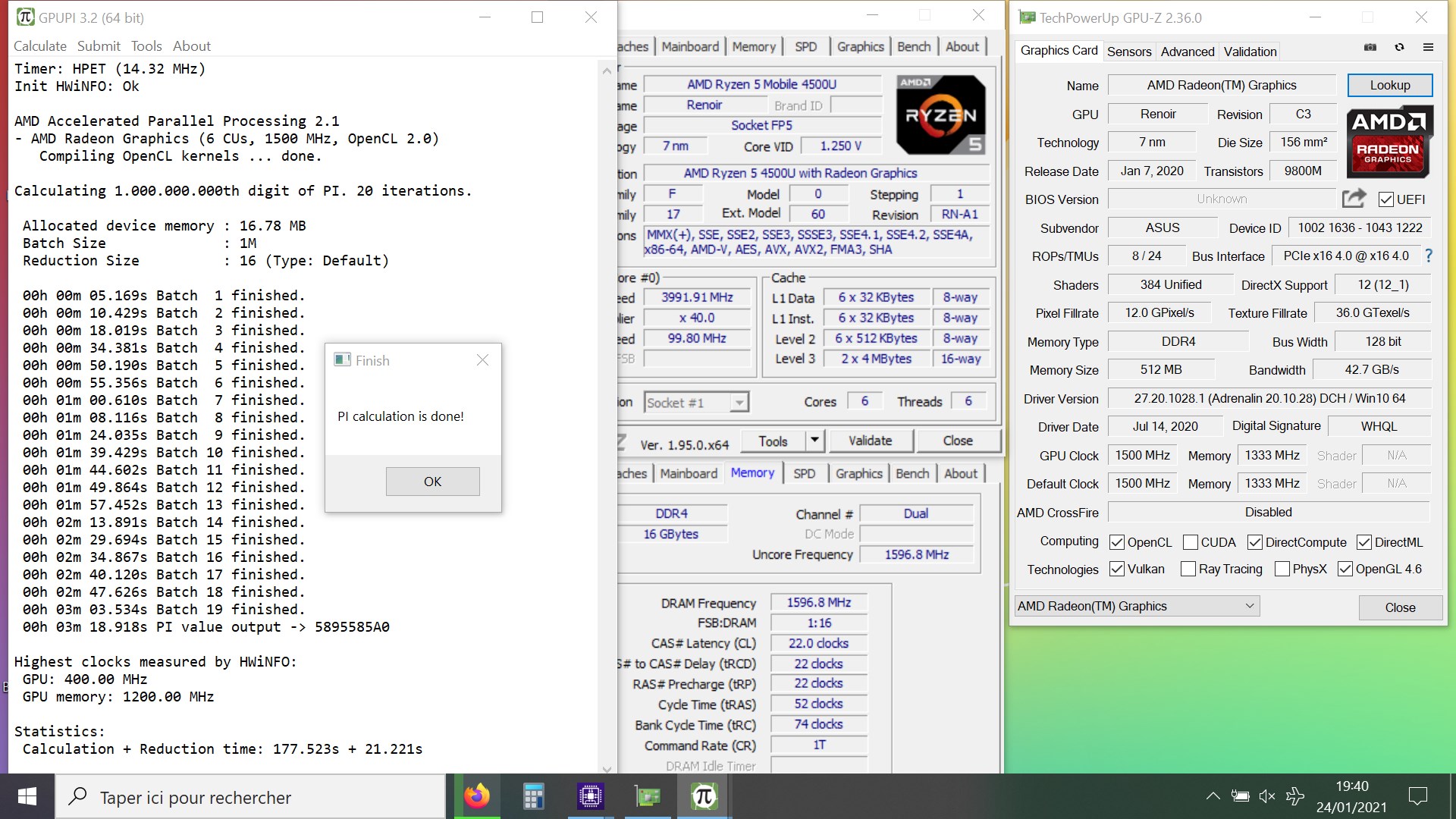Open Calculator from the taskbar

pos(534,796)
